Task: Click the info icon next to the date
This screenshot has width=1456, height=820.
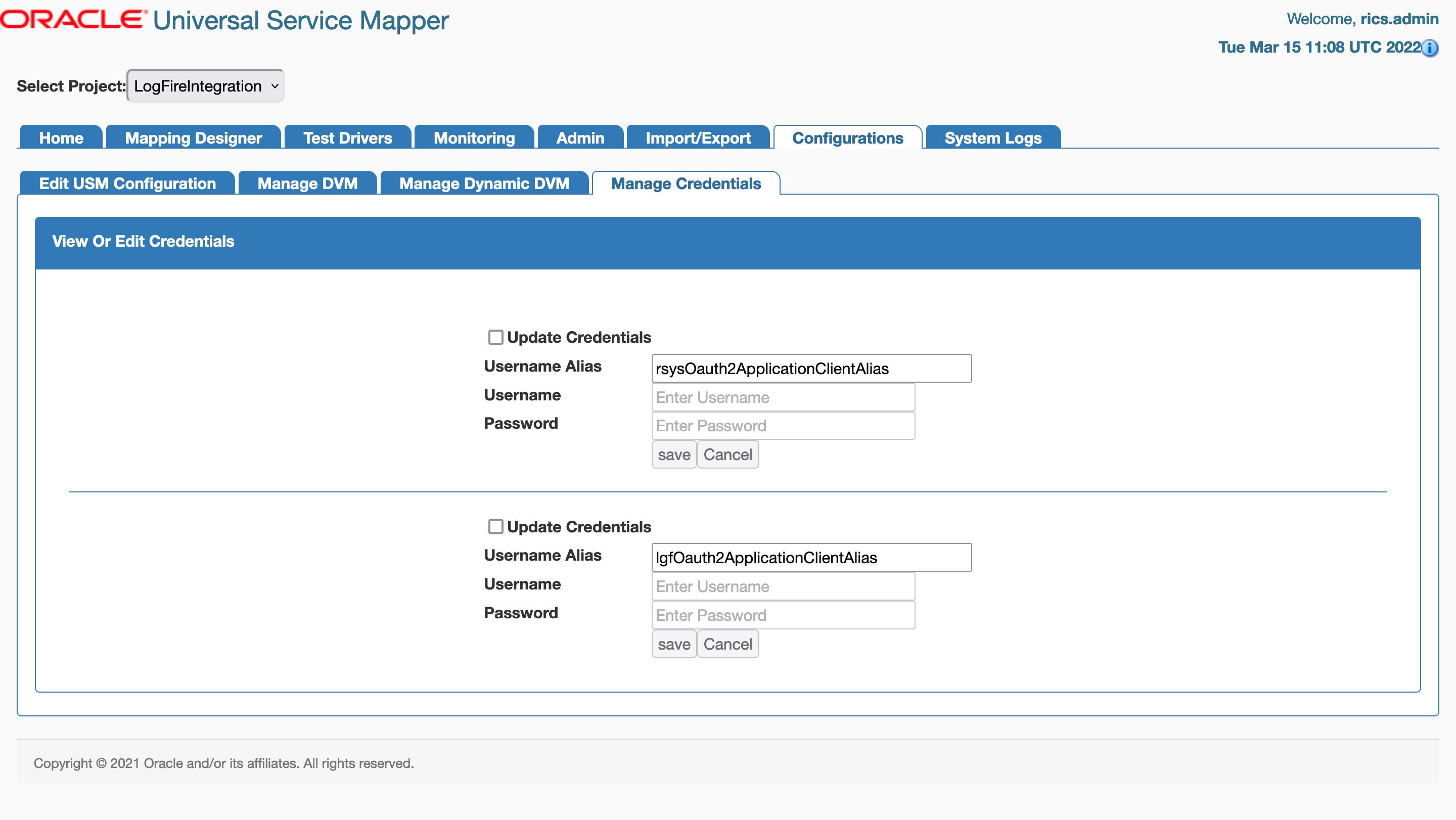Action: coord(1431,49)
